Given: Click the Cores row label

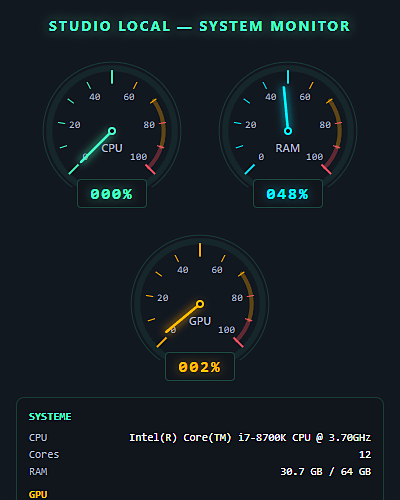Looking at the screenshot, I should coord(44,455).
